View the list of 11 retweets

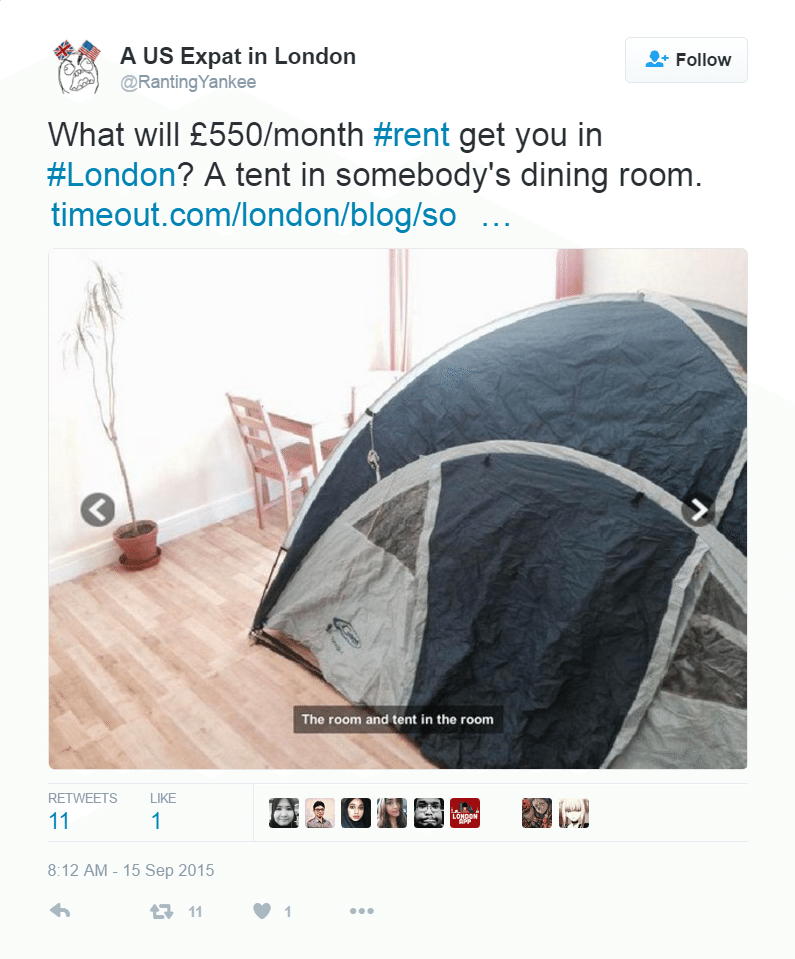pos(83,812)
